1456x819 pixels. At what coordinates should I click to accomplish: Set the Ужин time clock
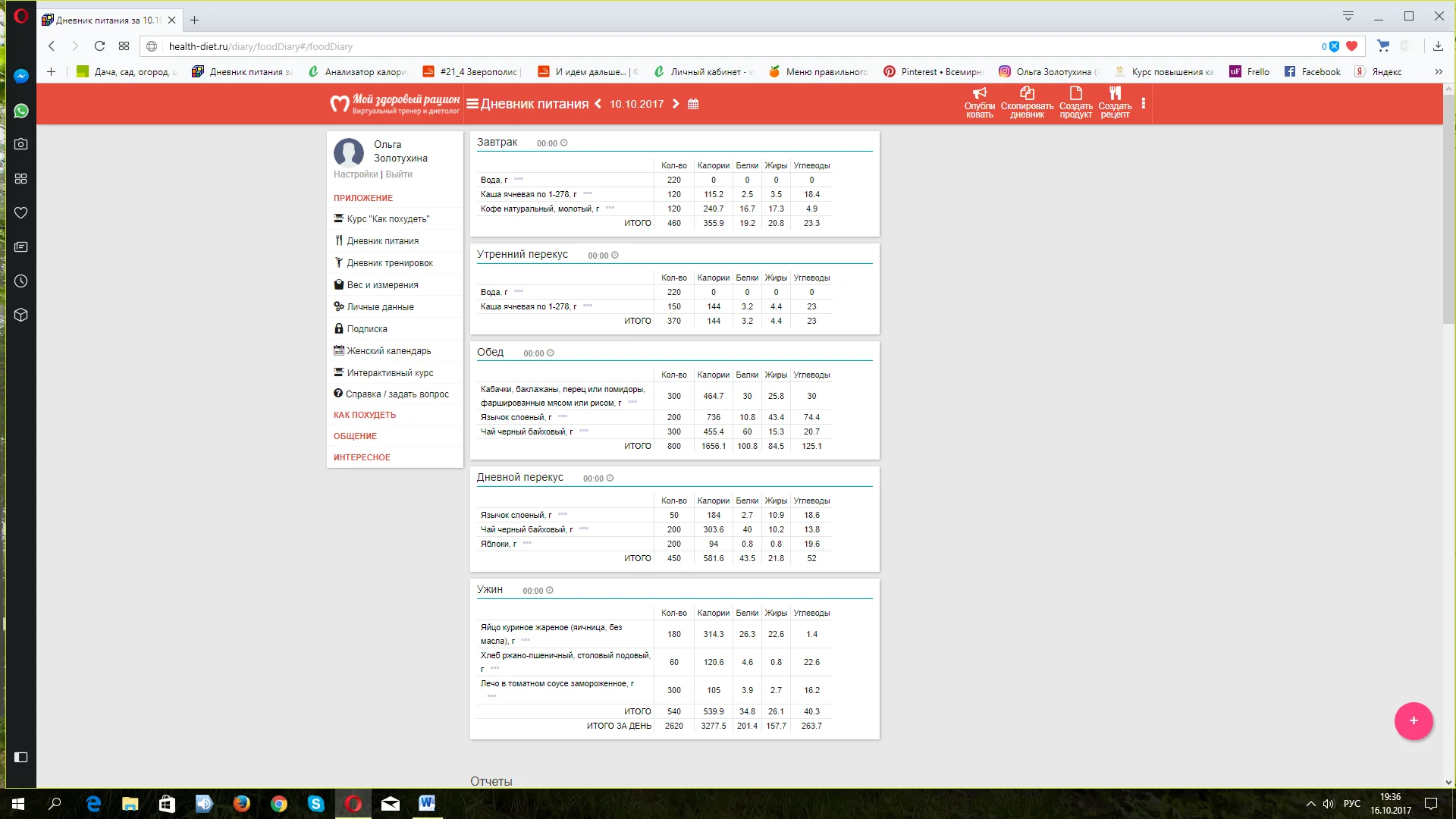[x=550, y=591]
